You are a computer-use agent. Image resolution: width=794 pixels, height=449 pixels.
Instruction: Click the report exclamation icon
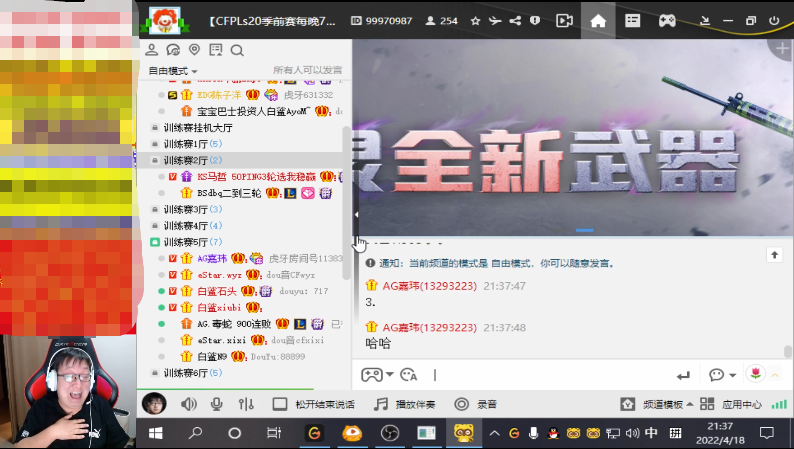(535, 21)
